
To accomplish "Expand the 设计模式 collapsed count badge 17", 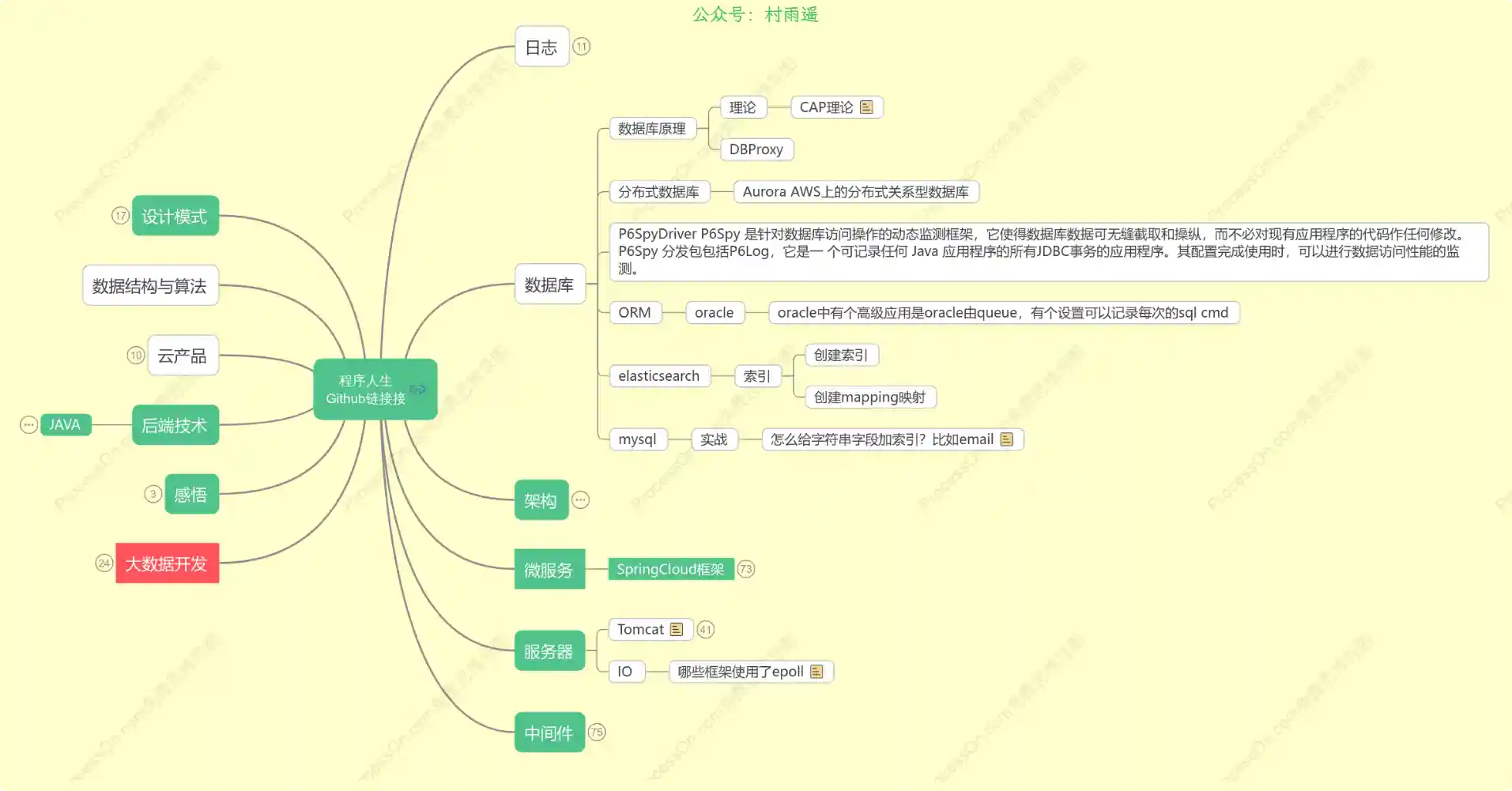I will pyautogui.click(x=120, y=216).
